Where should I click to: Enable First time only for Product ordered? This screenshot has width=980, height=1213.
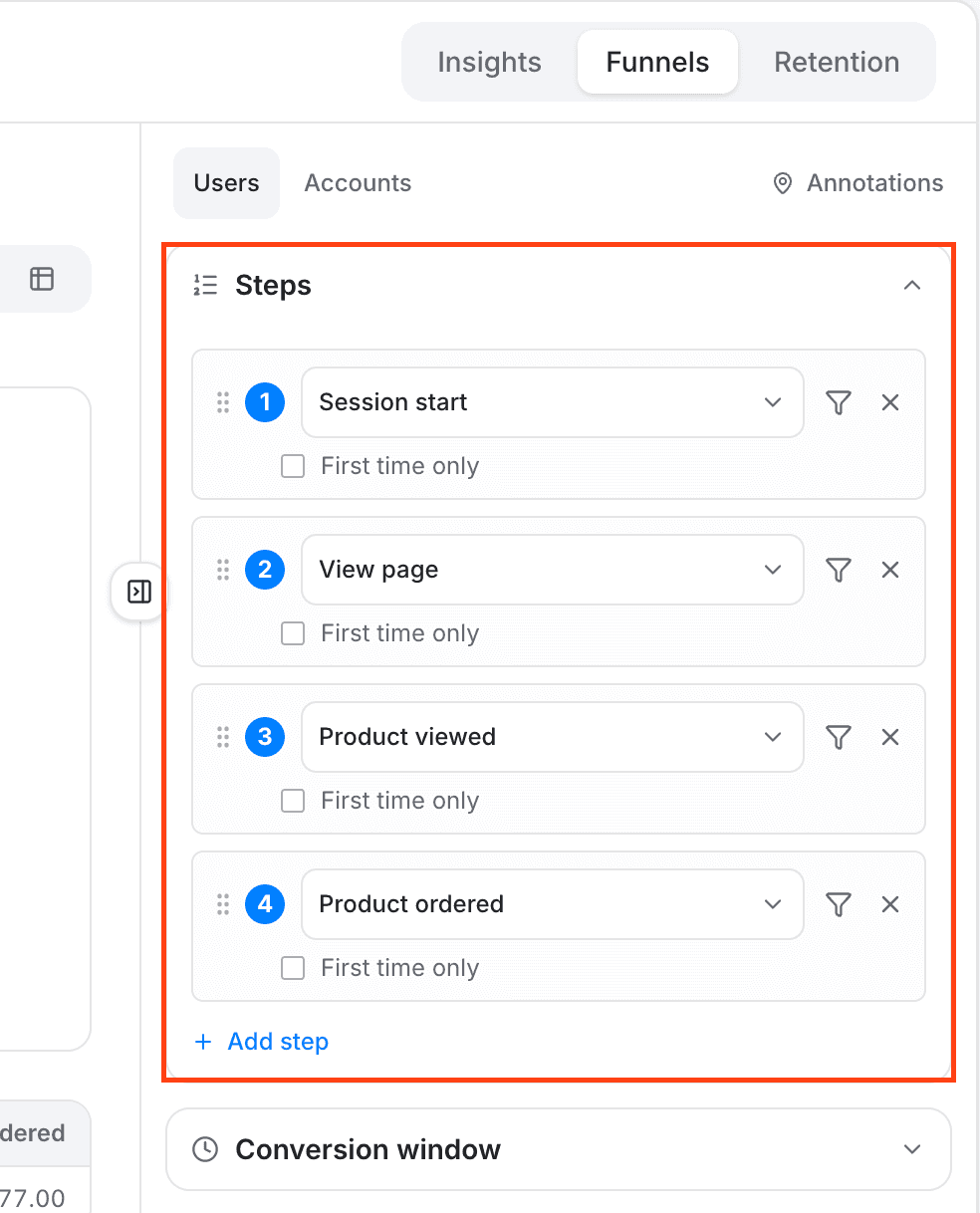click(293, 968)
